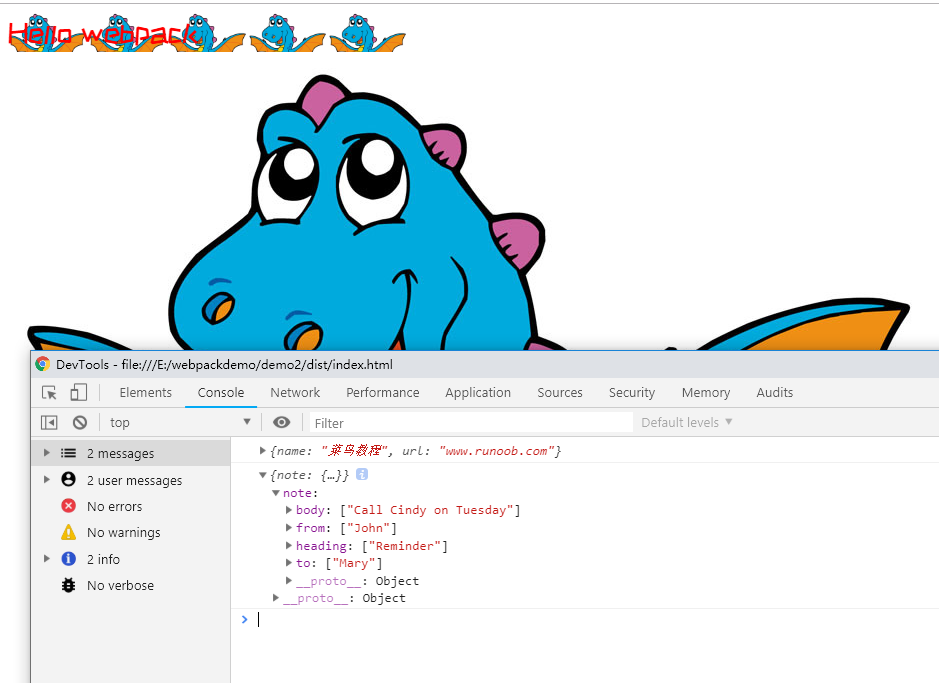The width and height of the screenshot is (939, 683).
Task: Expand the 2 messages group
Action: click(x=47, y=453)
